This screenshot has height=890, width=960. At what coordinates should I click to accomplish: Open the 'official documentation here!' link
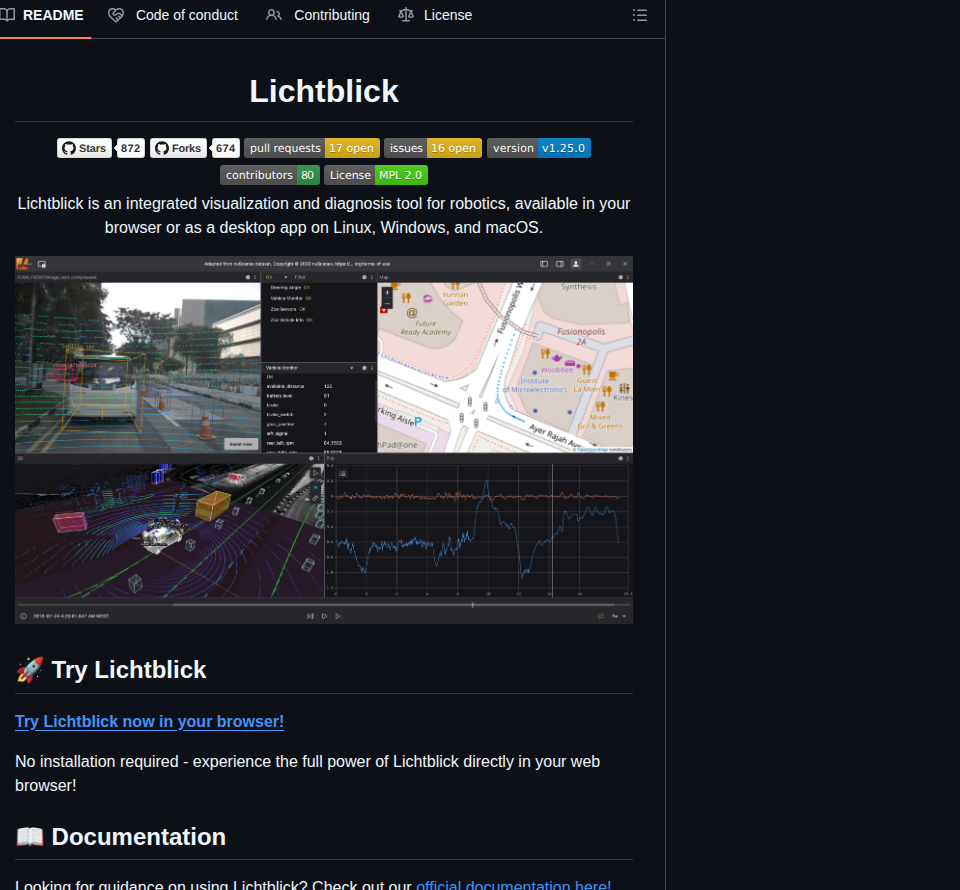click(x=514, y=884)
